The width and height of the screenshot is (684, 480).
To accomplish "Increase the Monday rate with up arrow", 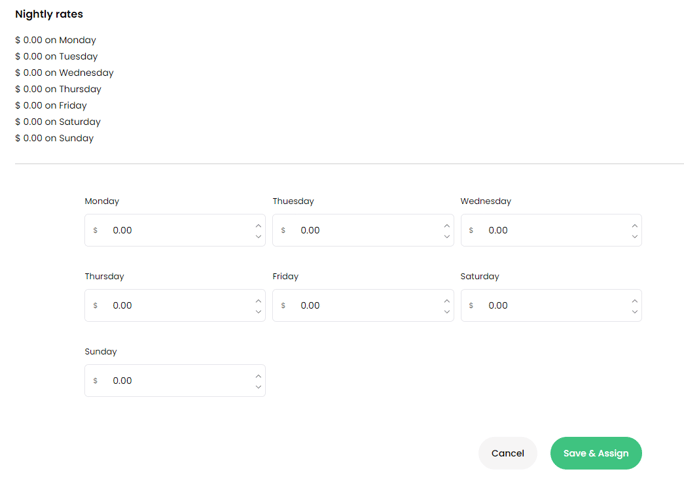I will point(258,226).
